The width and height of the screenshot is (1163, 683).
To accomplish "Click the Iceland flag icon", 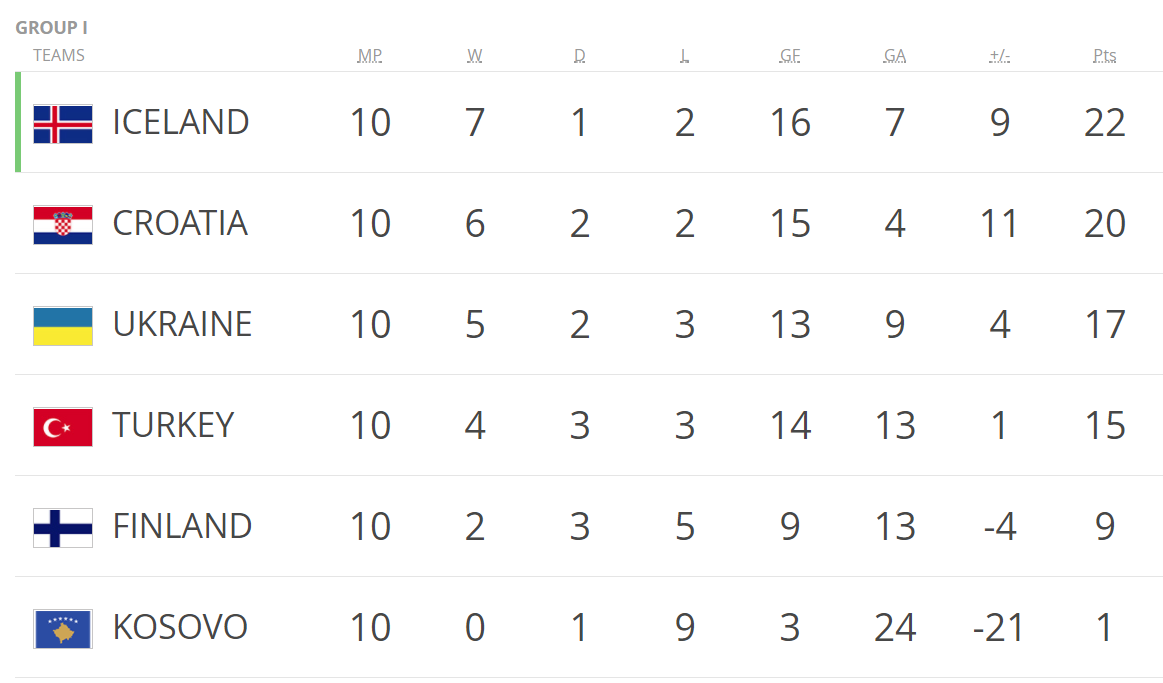I will (x=63, y=124).
